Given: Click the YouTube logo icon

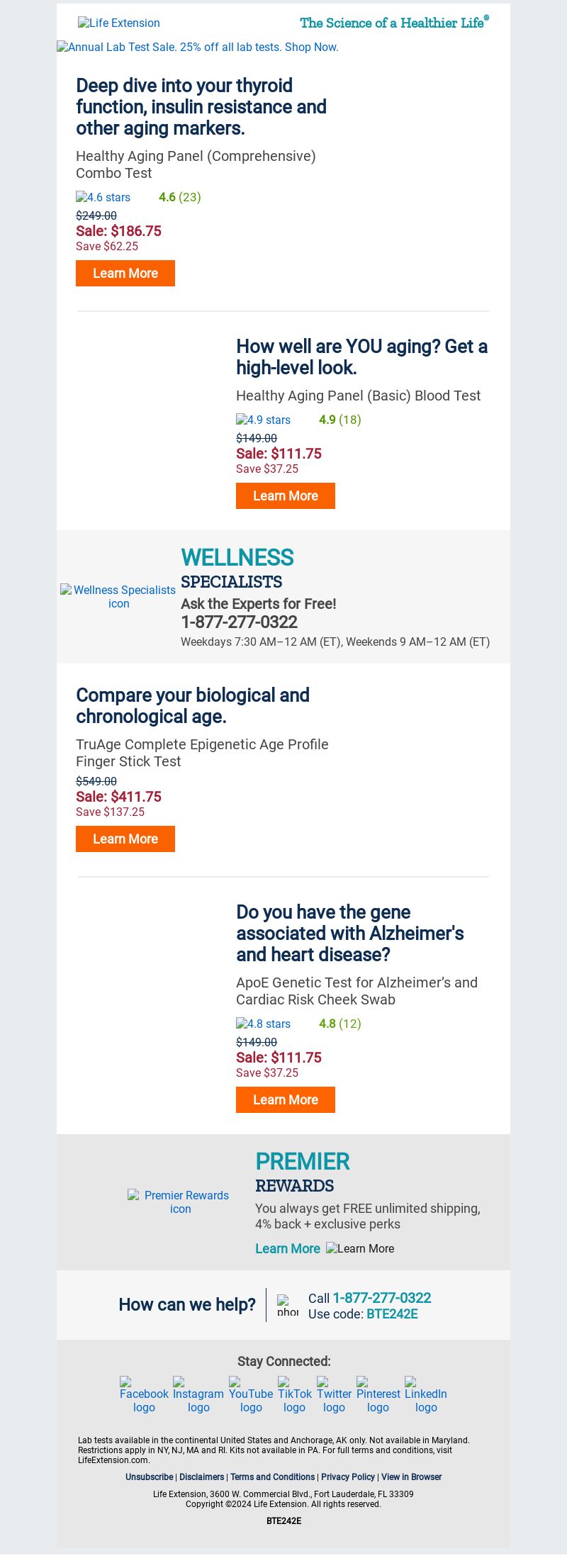Looking at the screenshot, I should pos(251,1394).
